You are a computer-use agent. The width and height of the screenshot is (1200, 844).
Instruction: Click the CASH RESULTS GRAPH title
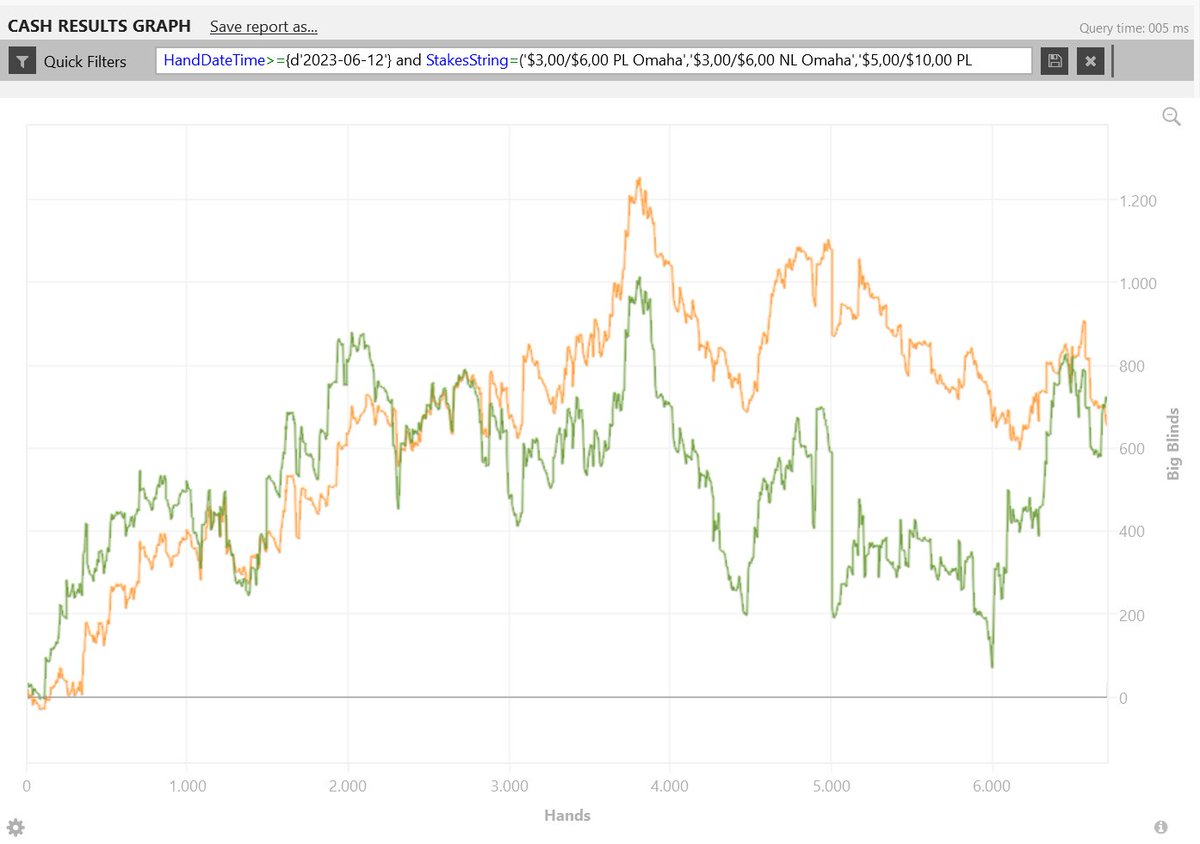coord(99,26)
